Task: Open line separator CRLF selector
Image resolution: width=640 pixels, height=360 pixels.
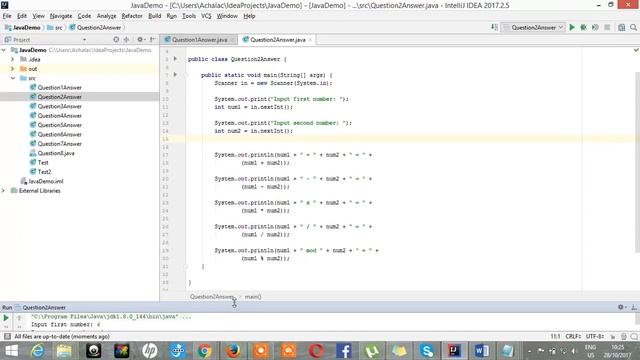Action: pos(573,336)
